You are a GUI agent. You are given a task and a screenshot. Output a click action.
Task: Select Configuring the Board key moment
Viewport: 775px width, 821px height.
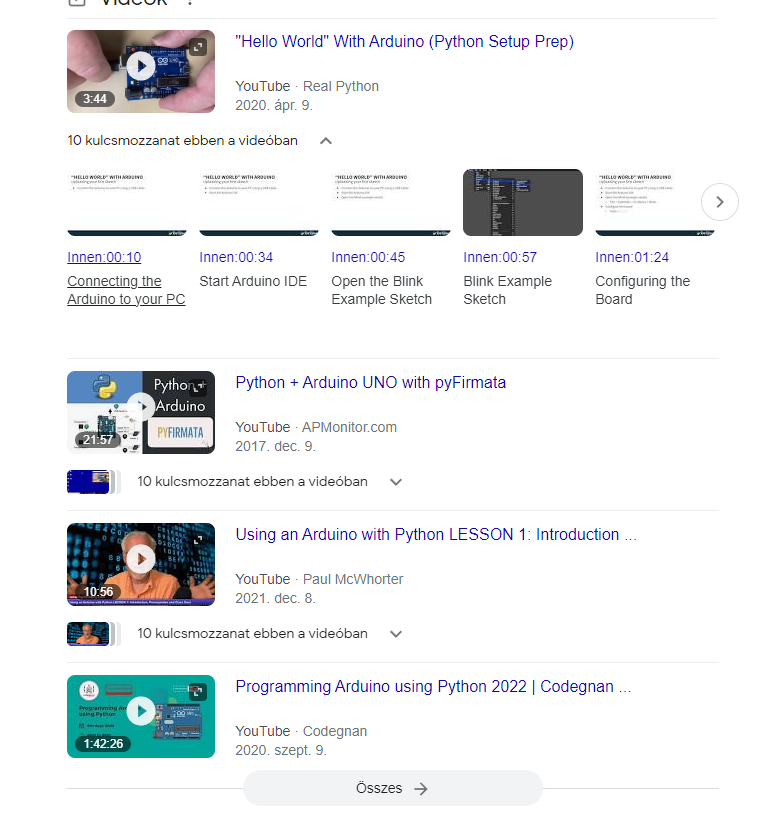(x=643, y=290)
